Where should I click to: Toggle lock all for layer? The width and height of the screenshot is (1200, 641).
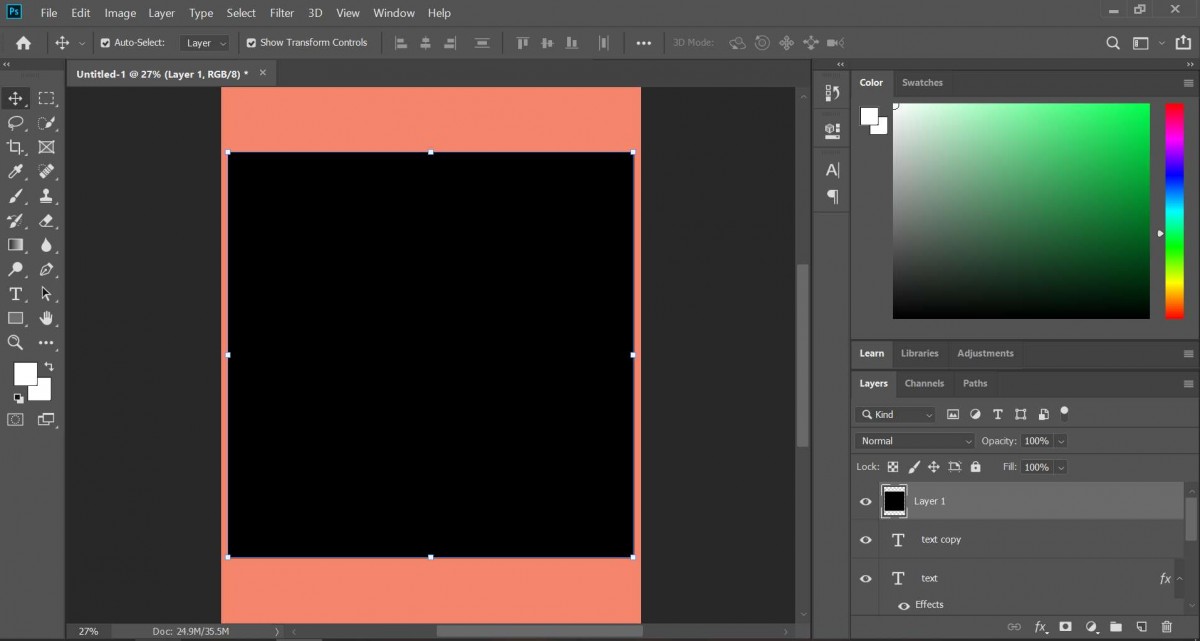tap(976, 467)
